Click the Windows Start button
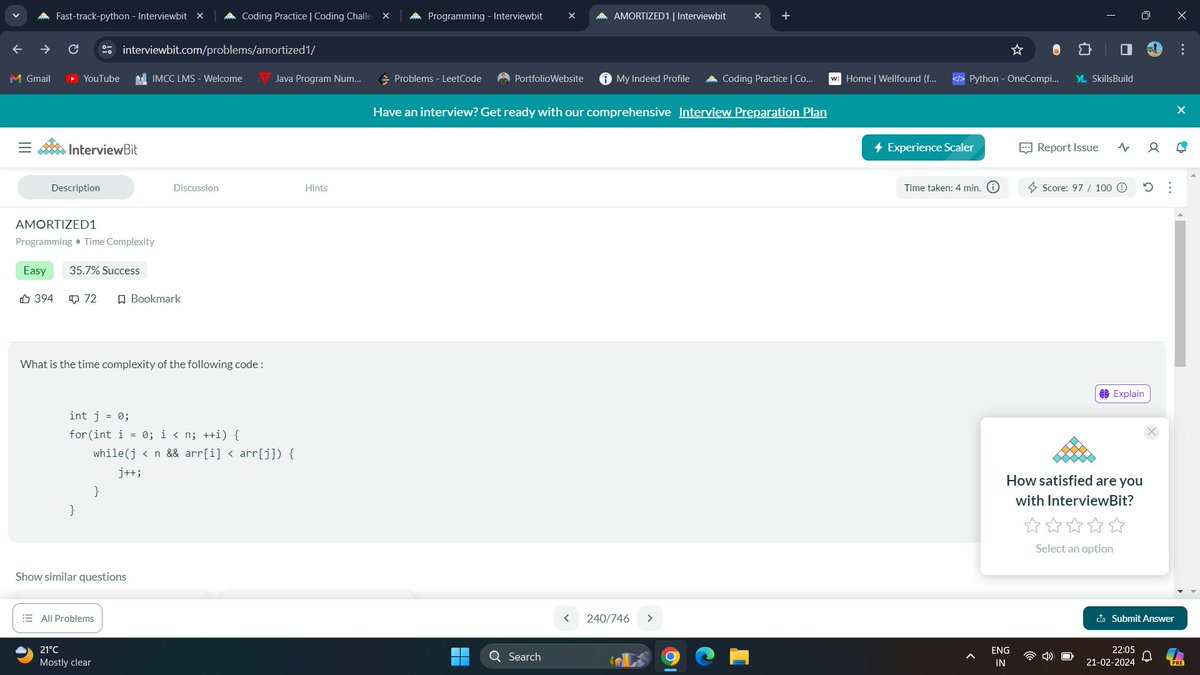This screenshot has height=675, width=1200. (x=460, y=656)
